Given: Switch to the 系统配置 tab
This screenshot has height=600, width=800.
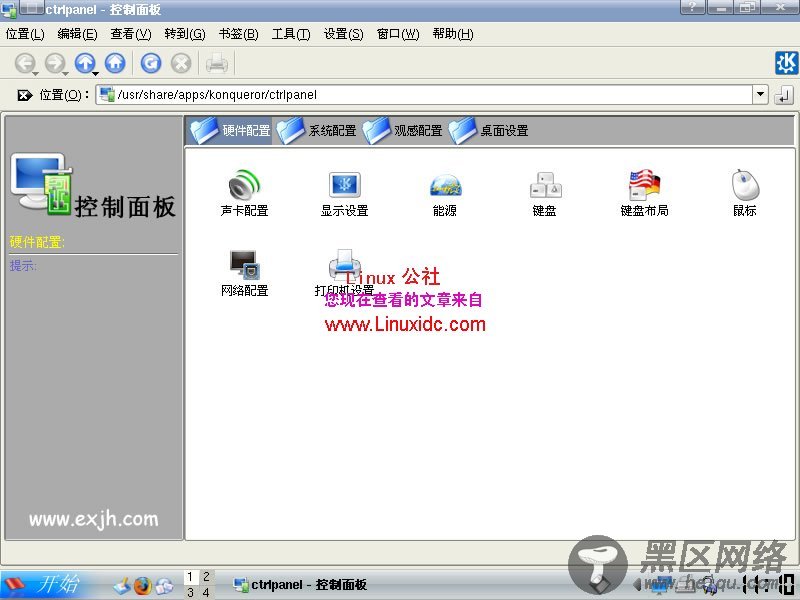Looking at the screenshot, I should 319,129.
